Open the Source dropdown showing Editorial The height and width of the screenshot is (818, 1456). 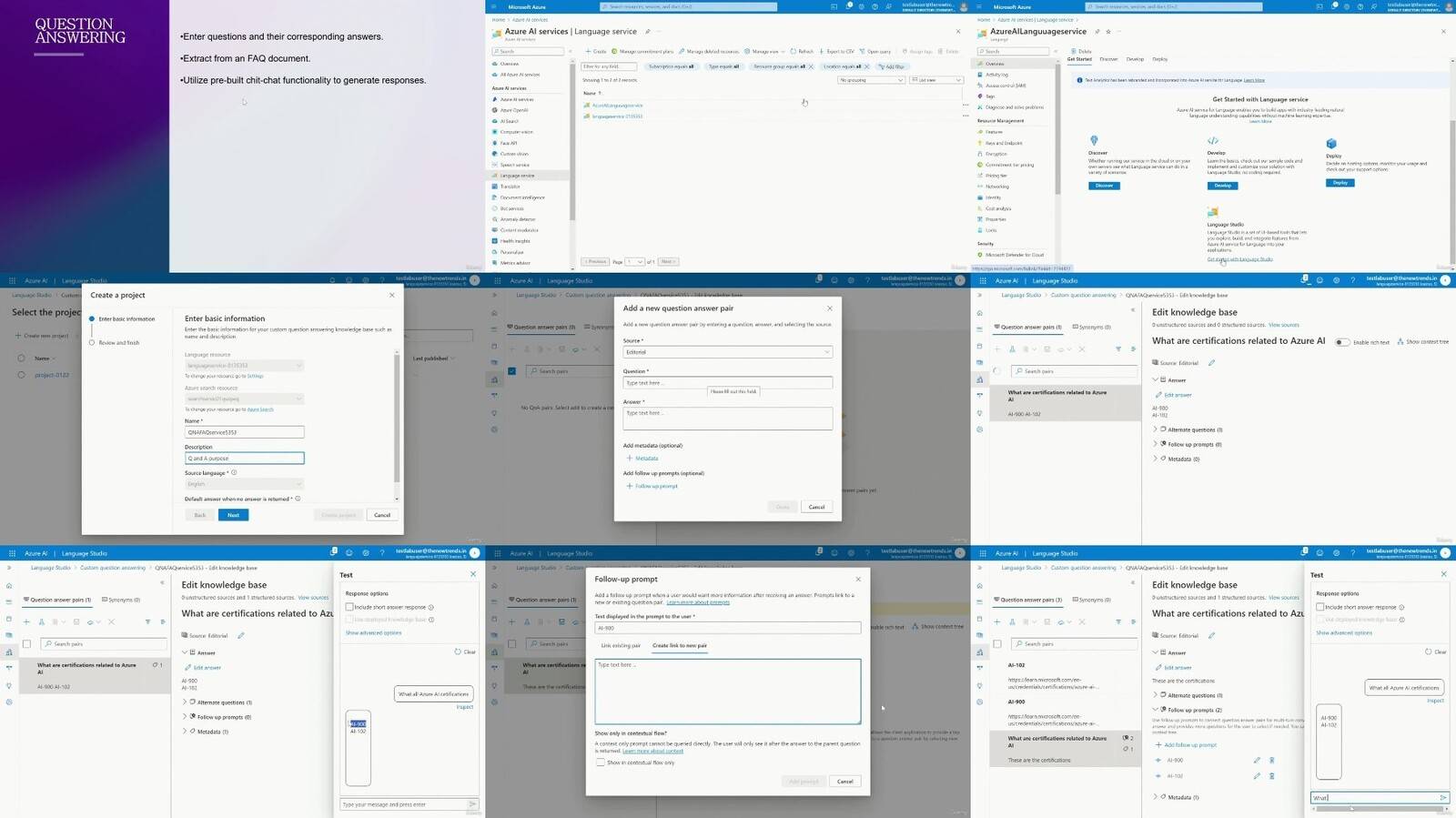pos(727,352)
